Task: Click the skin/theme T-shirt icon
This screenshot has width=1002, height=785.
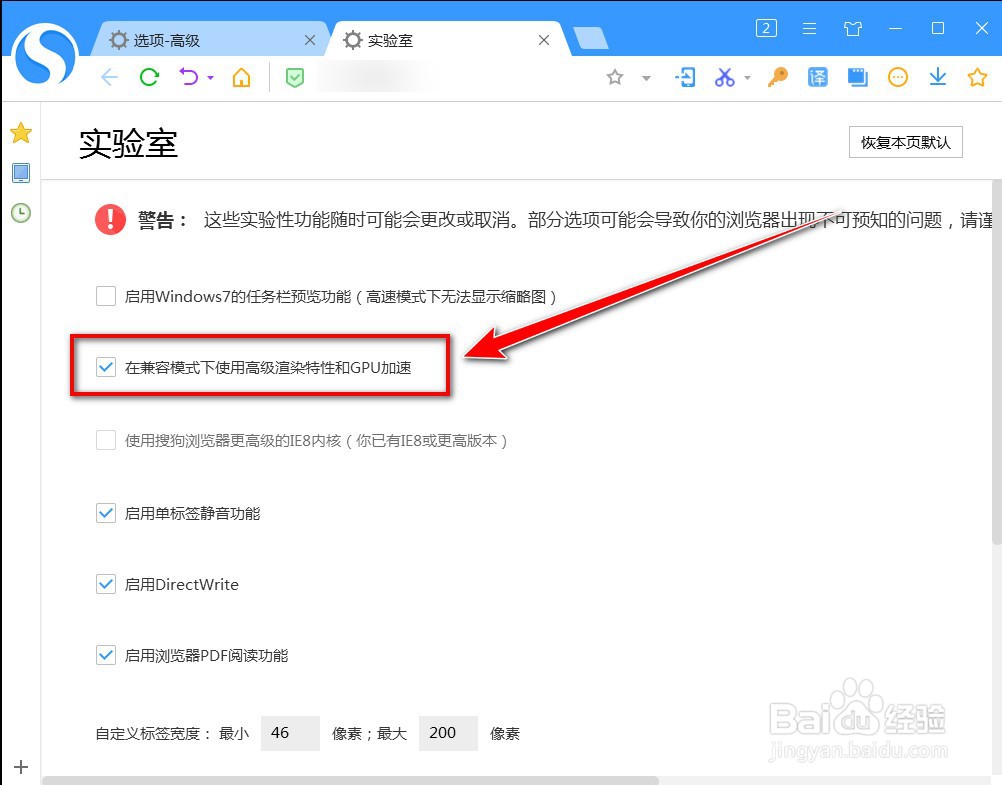Action: pyautogui.click(x=853, y=28)
